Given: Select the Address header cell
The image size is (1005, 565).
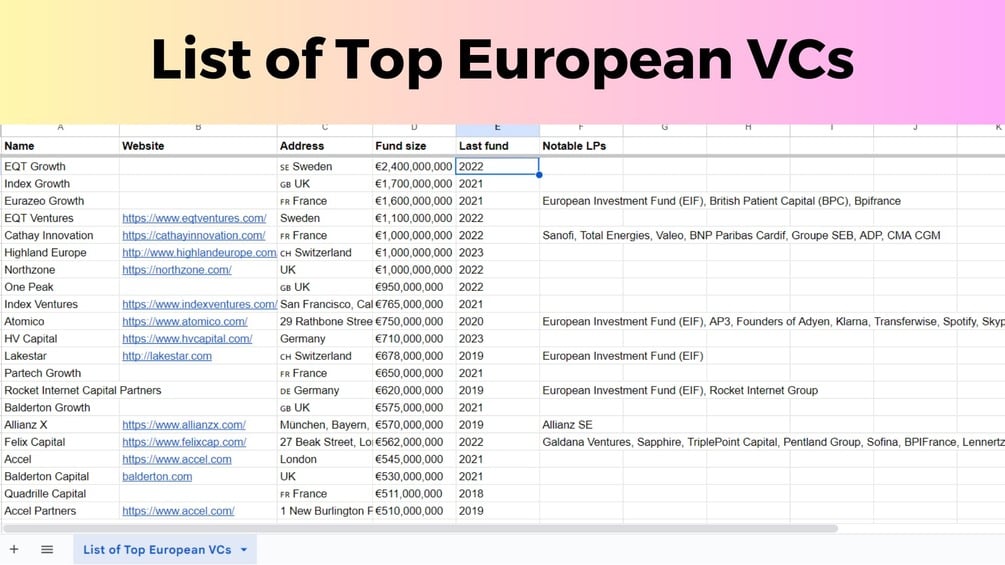Looking at the screenshot, I should click(325, 146).
